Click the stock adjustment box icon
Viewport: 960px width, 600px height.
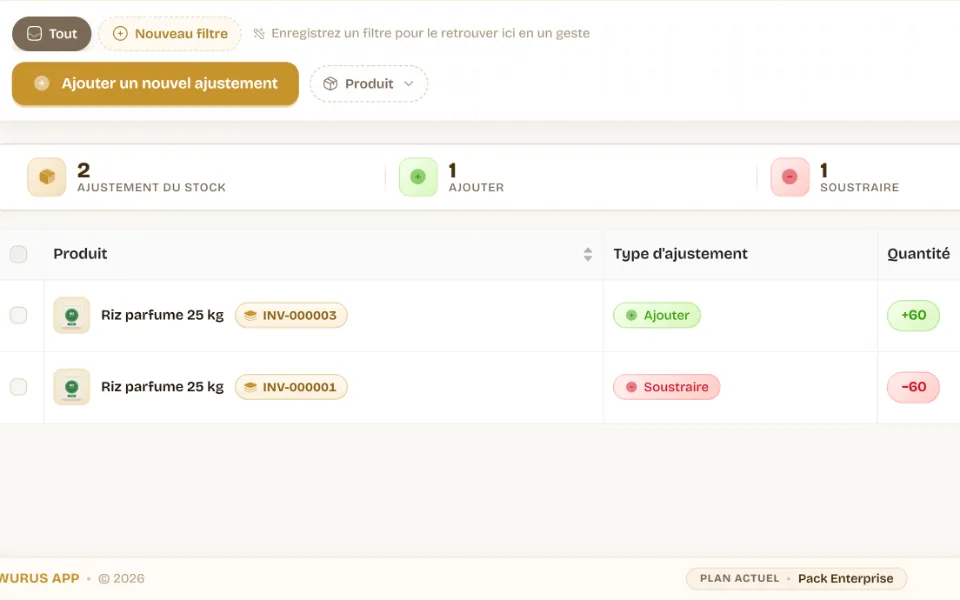pos(47,177)
